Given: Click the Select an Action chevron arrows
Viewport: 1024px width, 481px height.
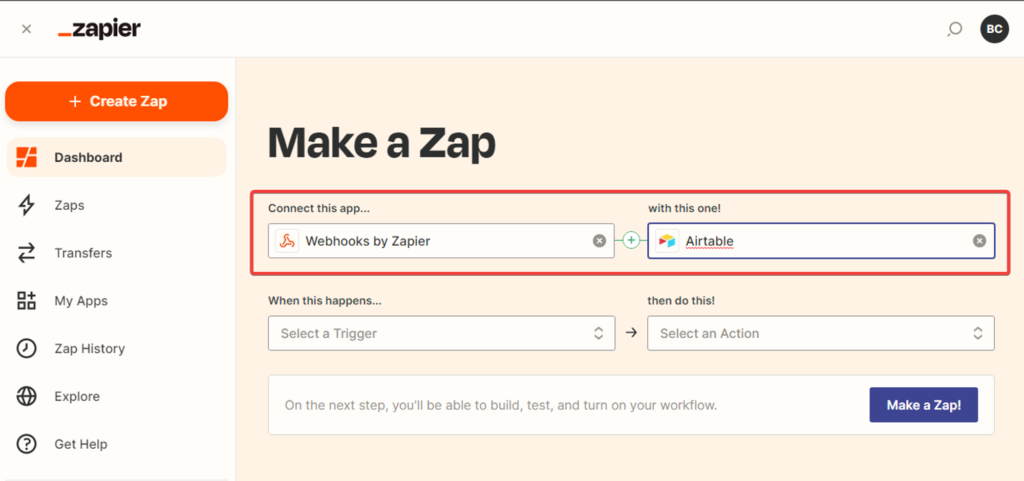Looking at the screenshot, I should click(x=978, y=334).
